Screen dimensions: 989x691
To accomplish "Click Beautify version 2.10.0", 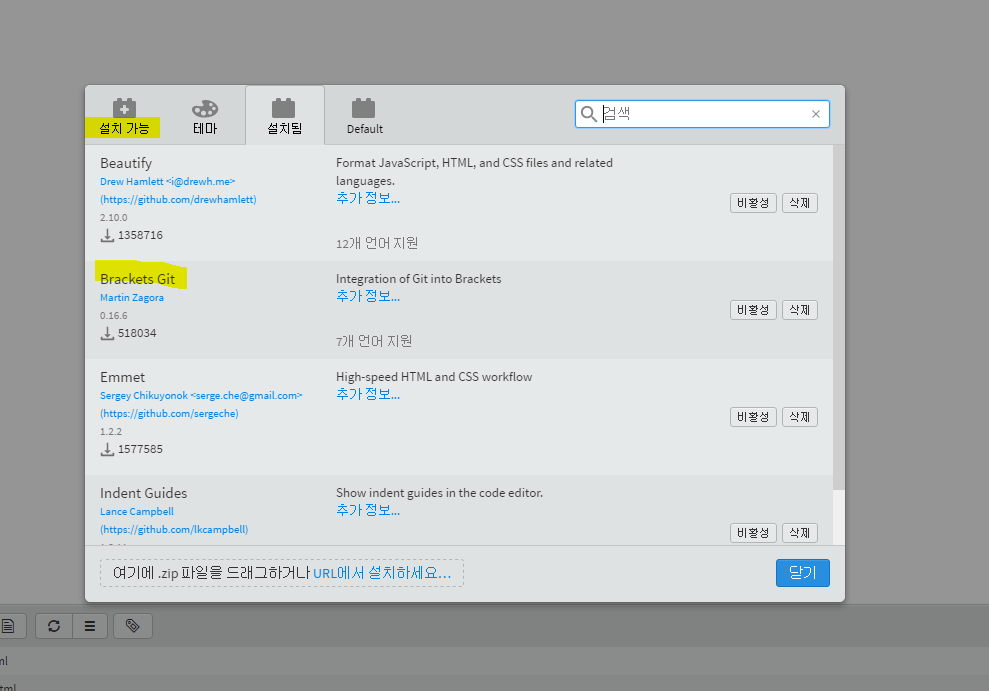I will pos(114,218).
